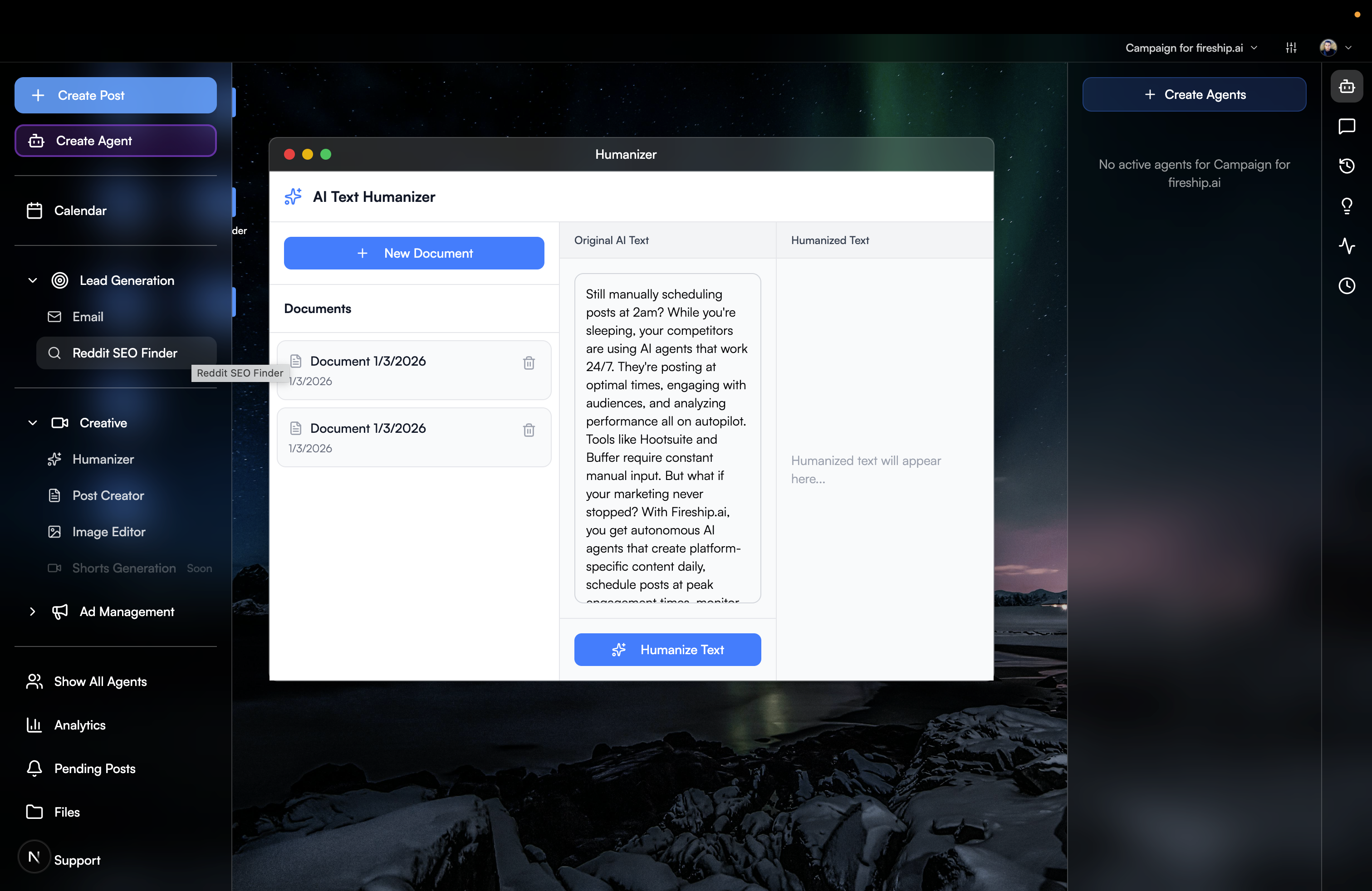
Task: Click the New Document button
Action: (413, 253)
